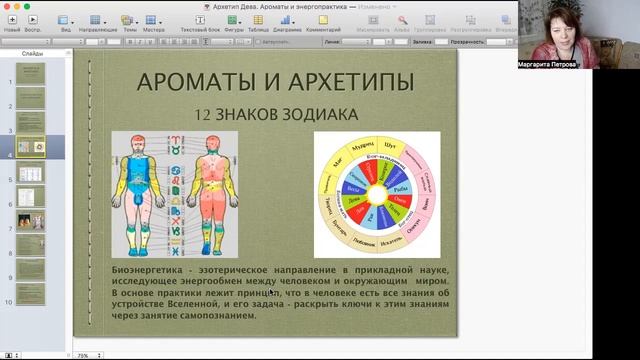Select slide 7 thumbnail
640x360 pixels.
coord(31,220)
